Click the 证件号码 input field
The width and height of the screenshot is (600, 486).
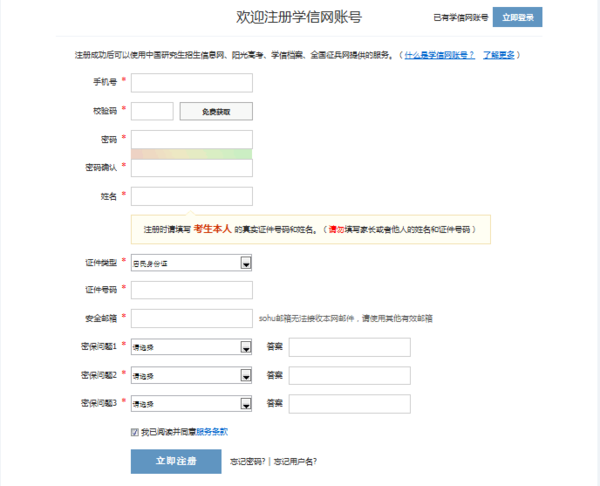point(191,290)
